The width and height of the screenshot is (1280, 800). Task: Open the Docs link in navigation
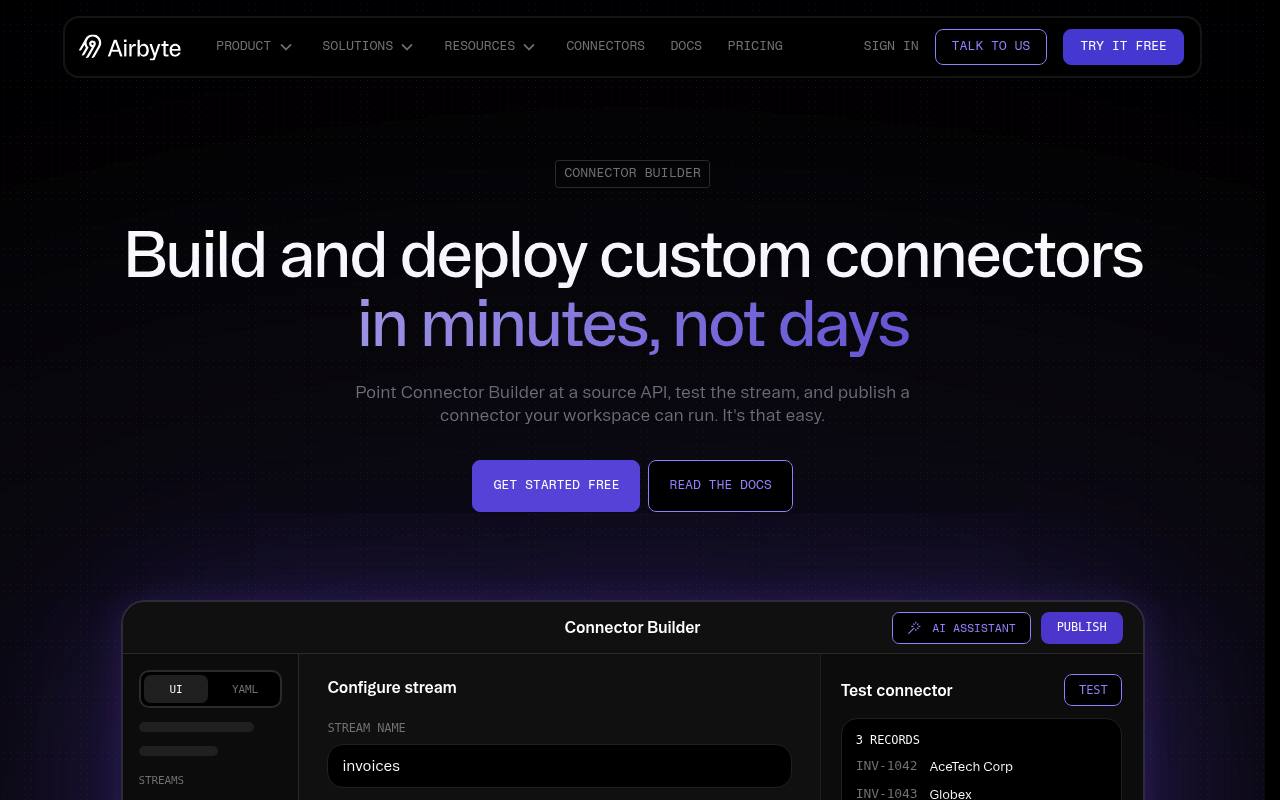(x=686, y=46)
